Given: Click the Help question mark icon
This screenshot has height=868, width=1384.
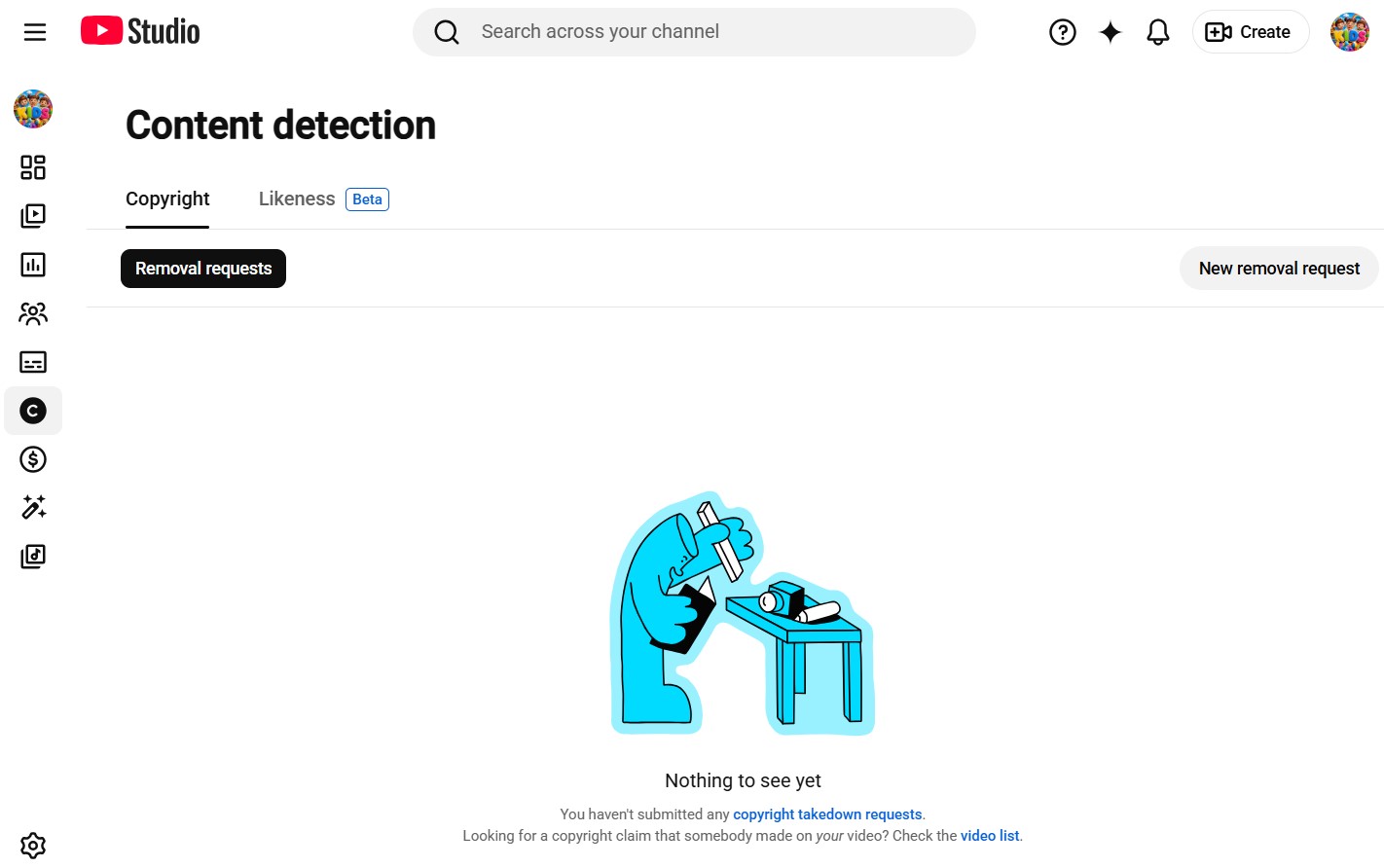Looking at the screenshot, I should (x=1063, y=32).
